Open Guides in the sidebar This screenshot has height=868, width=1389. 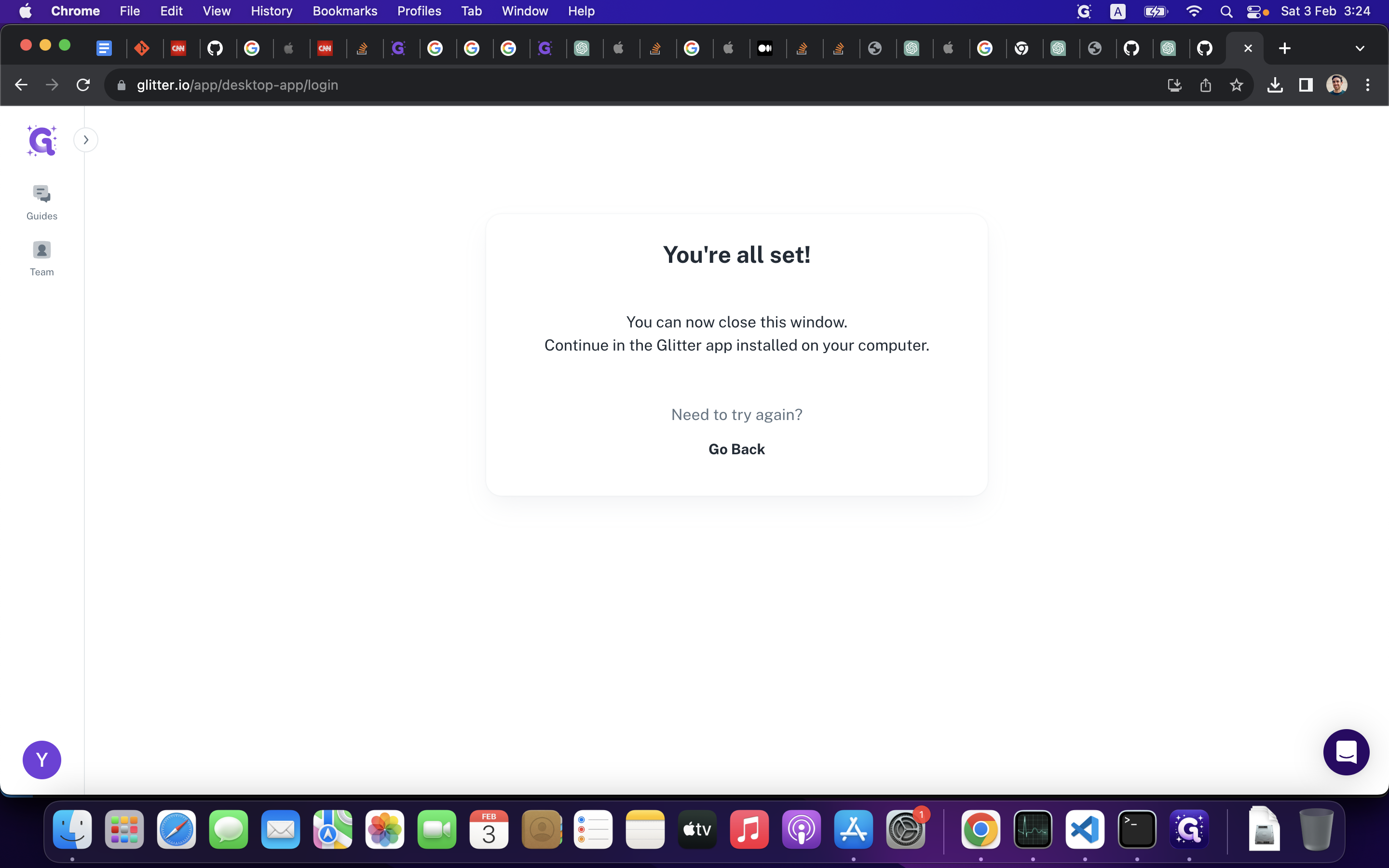tap(42, 202)
